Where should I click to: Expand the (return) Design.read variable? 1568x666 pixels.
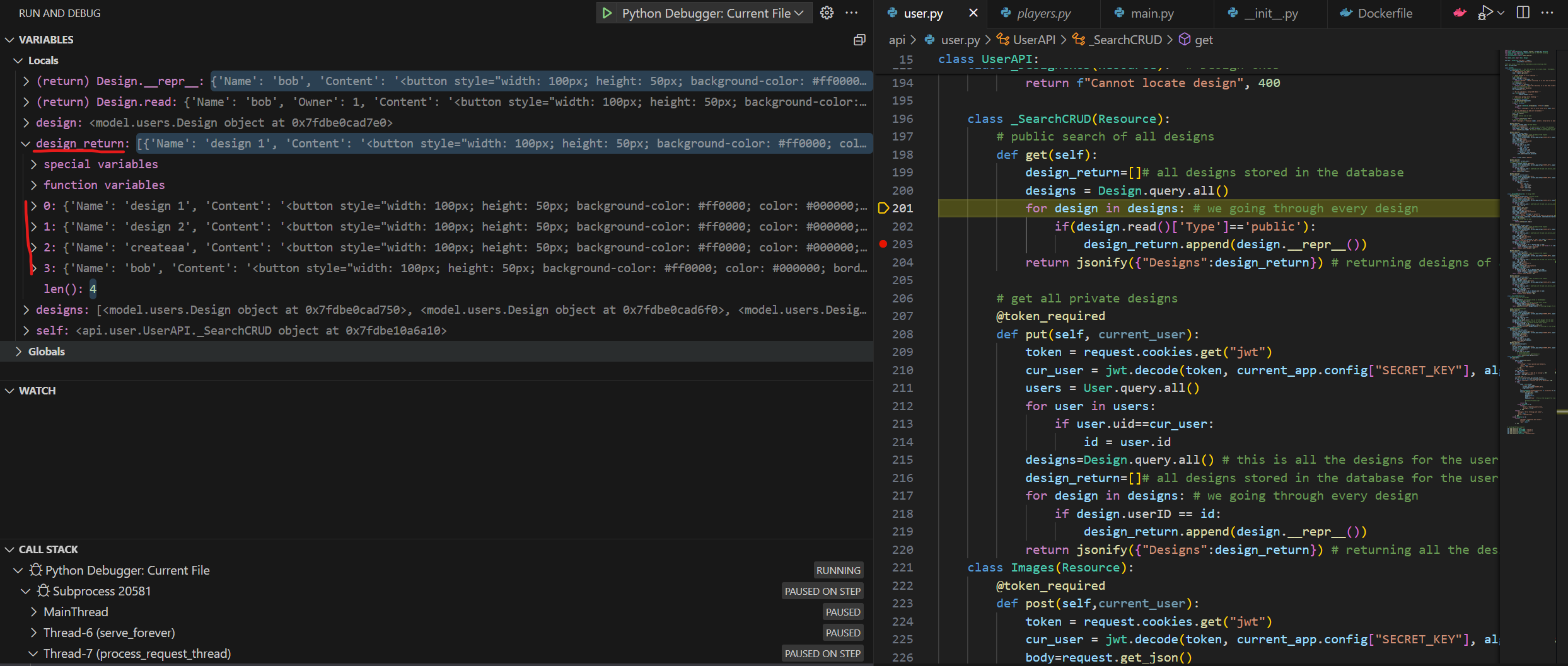26,102
